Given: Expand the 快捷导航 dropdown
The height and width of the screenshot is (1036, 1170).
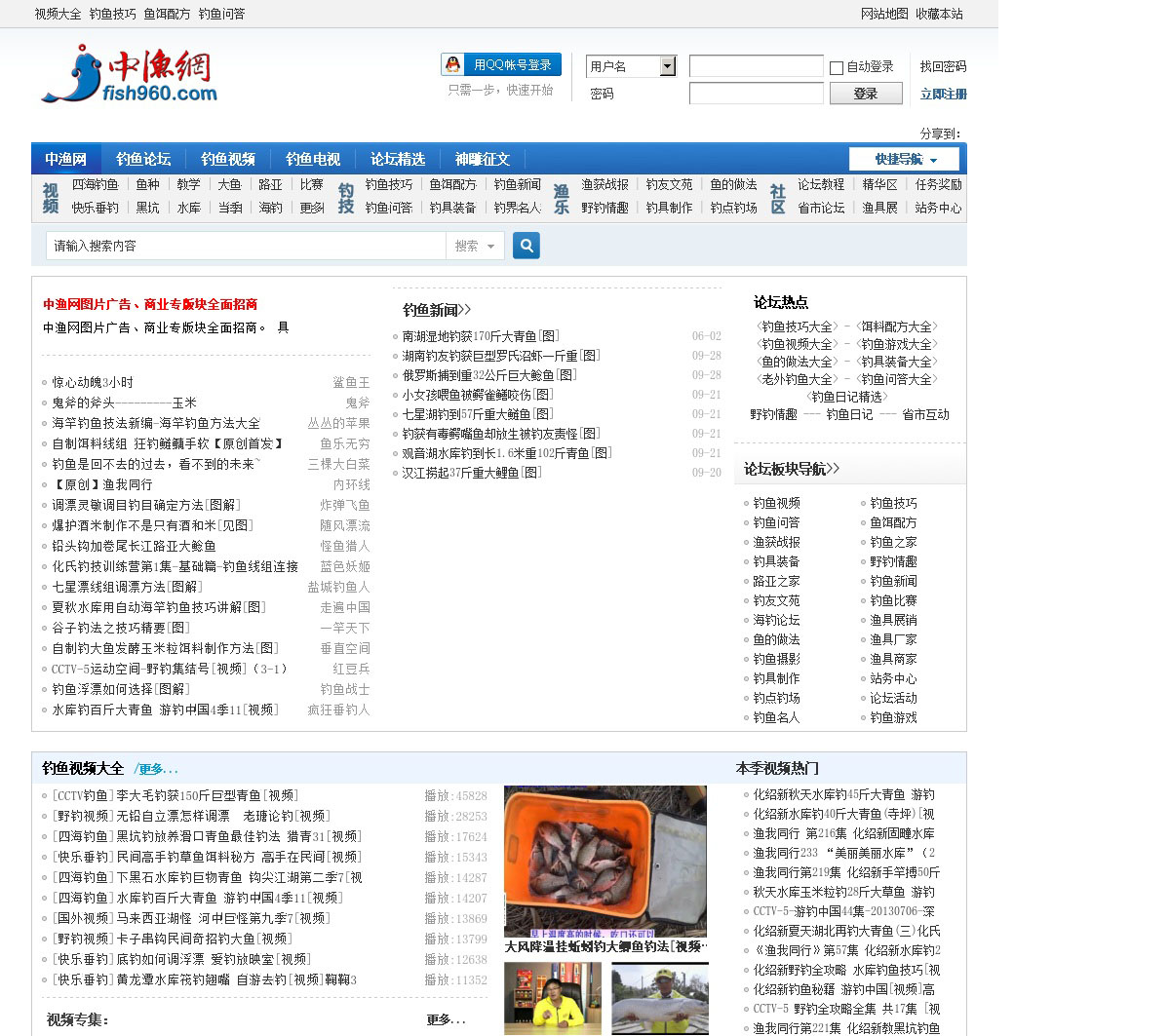Looking at the screenshot, I should 904,159.
